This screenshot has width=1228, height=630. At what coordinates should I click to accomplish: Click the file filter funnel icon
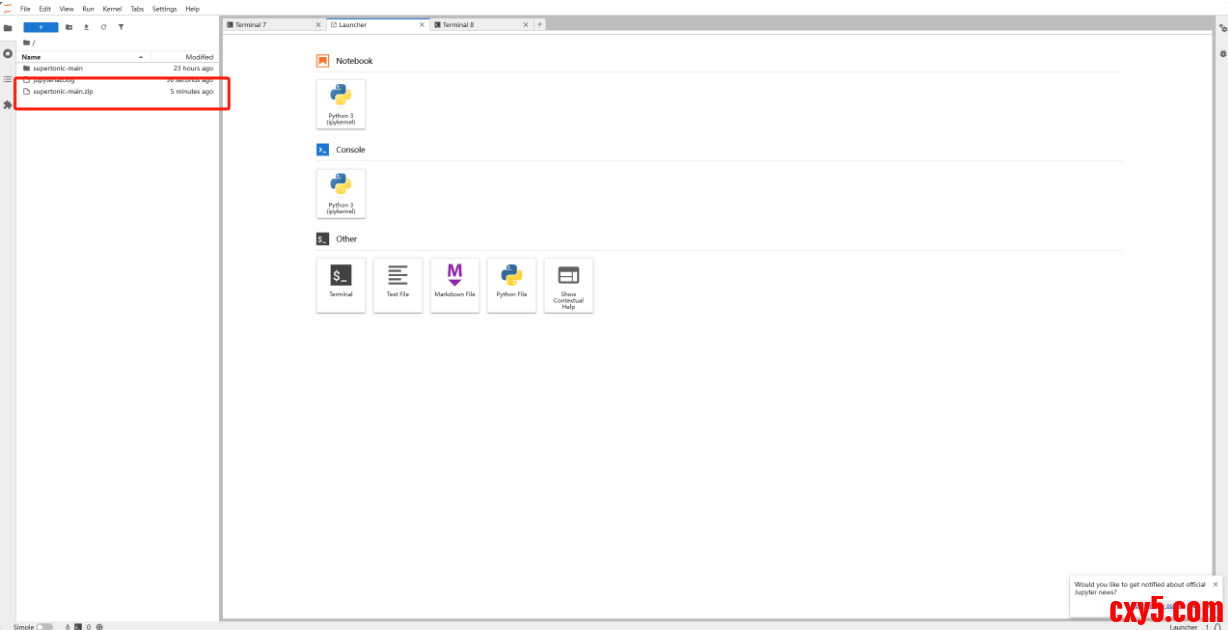(x=121, y=27)
